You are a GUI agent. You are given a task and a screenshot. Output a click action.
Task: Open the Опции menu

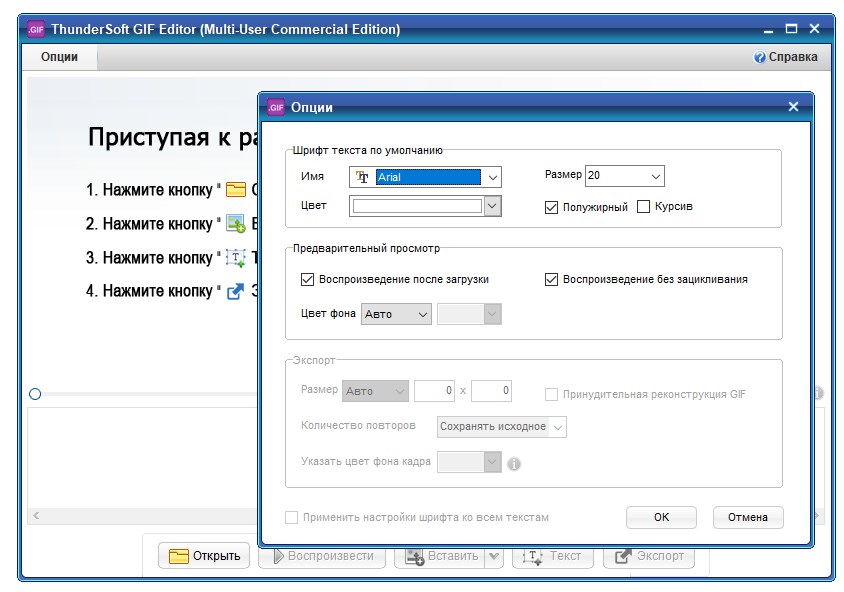(x=60, y=57)
